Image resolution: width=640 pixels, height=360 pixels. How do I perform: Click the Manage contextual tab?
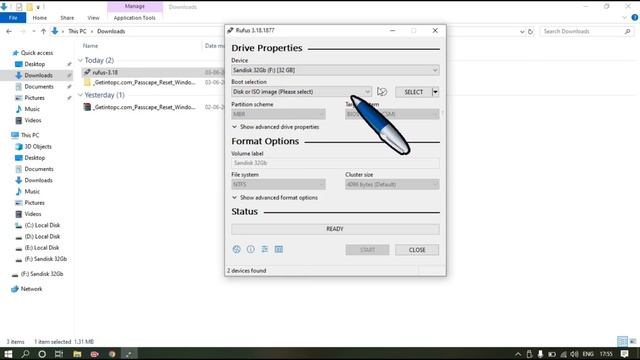(x=135, y=7)
